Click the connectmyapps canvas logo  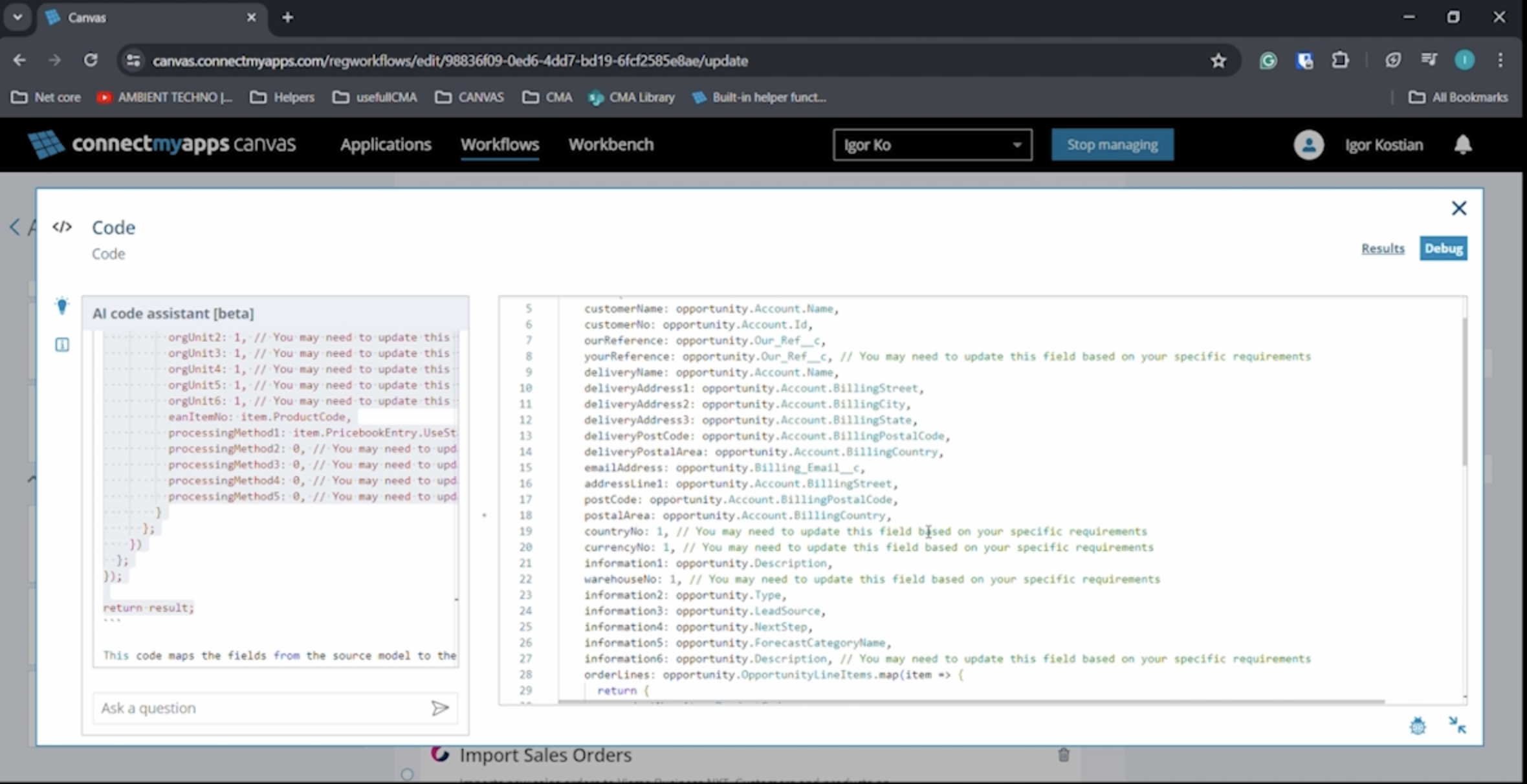tap(162, 144)
